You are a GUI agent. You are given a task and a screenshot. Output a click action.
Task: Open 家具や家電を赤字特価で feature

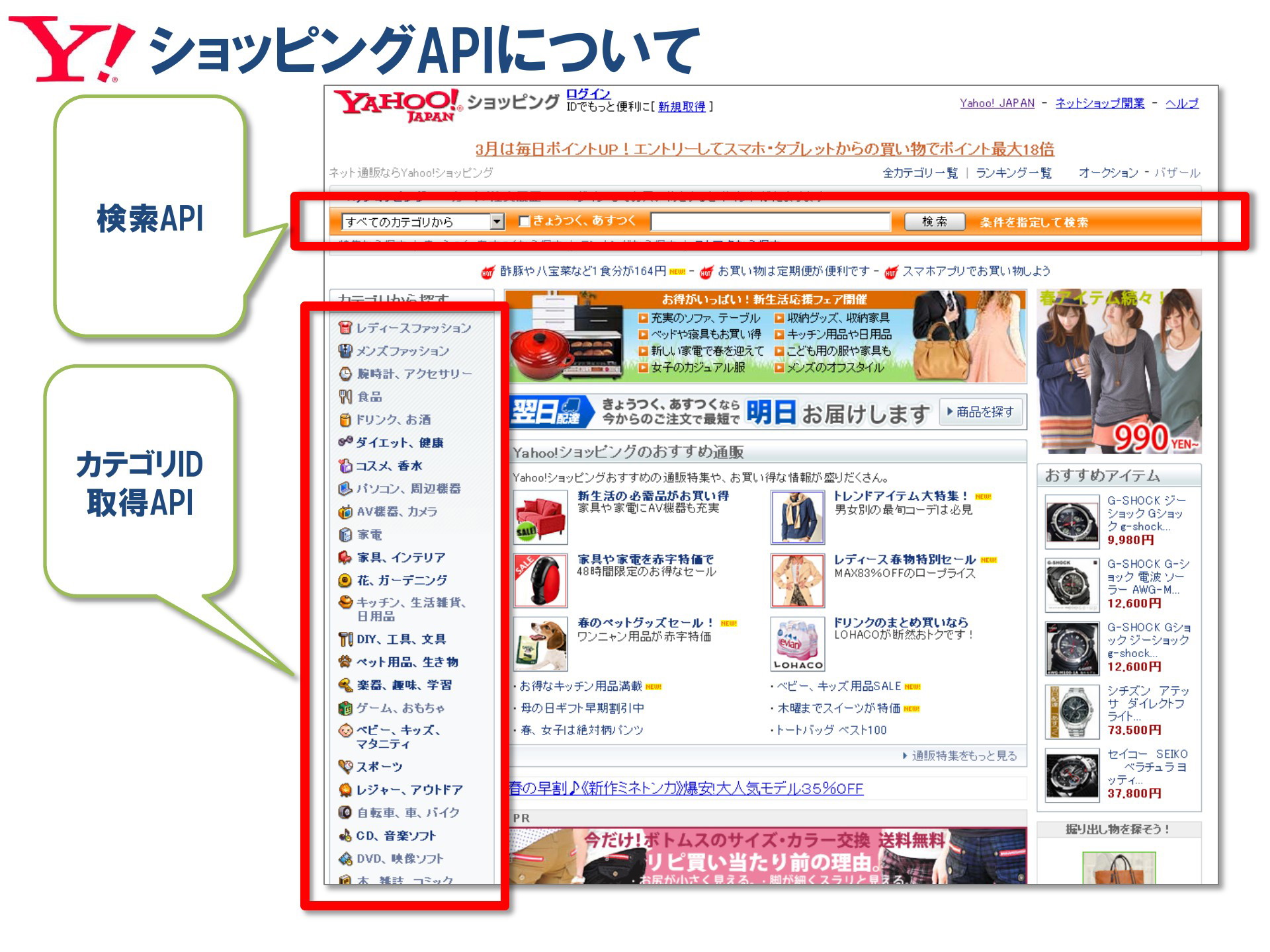click(x=645, y=559)
